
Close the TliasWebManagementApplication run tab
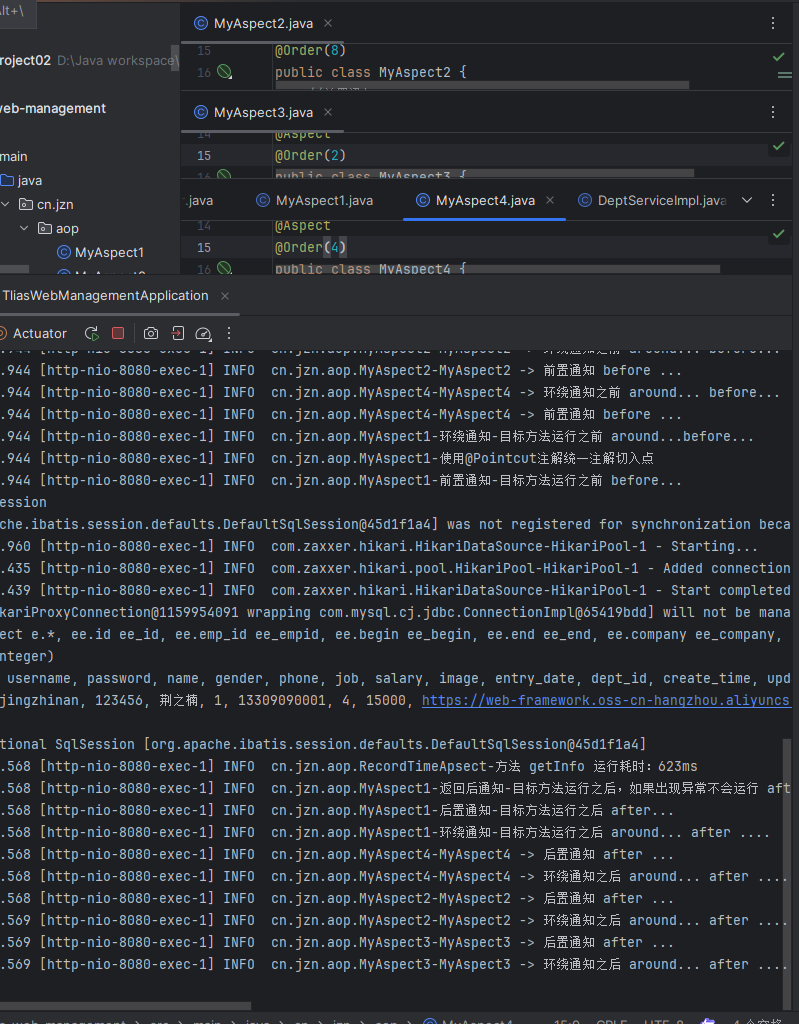pos(225,296)
